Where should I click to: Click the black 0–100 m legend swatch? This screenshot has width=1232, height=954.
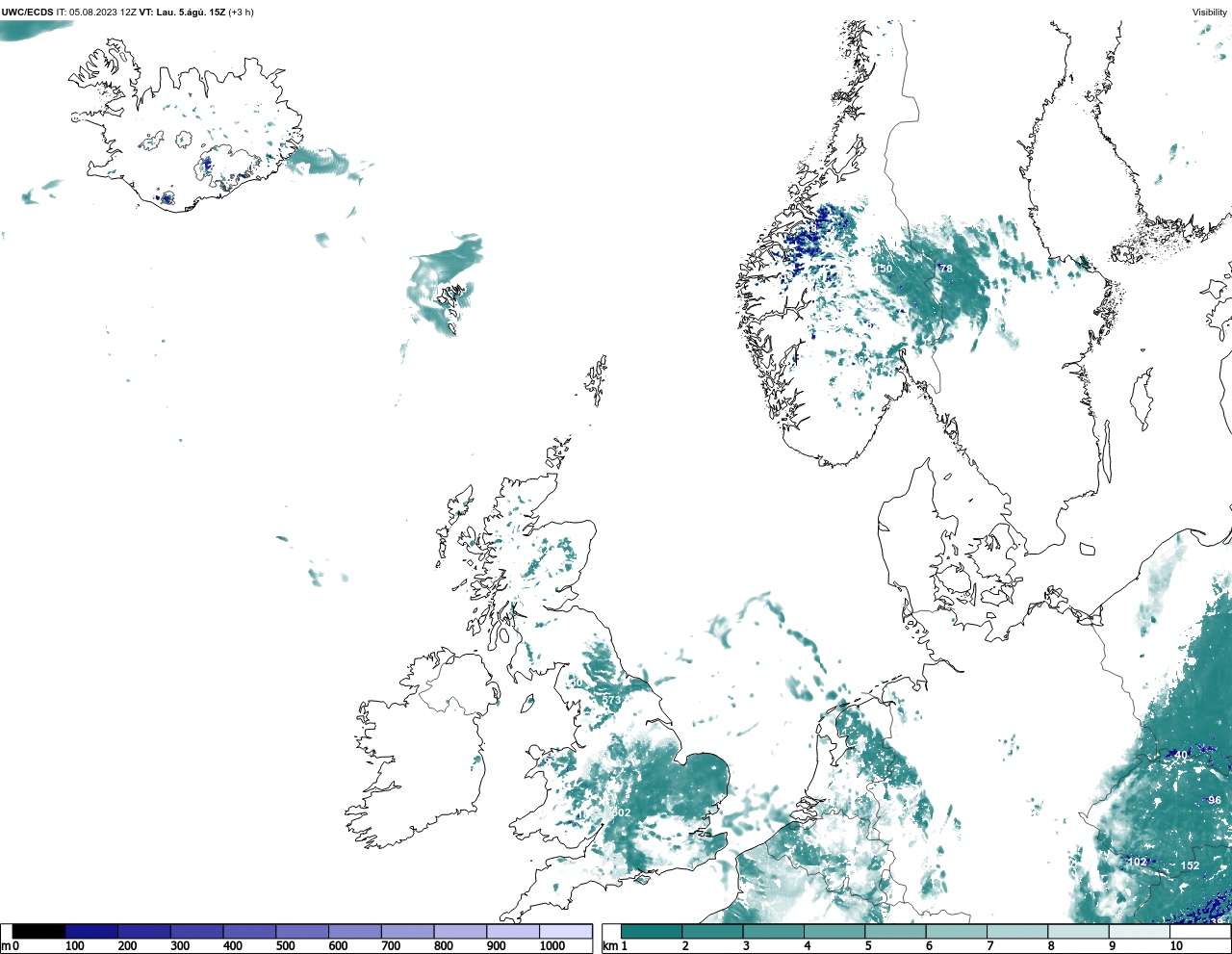38,931
